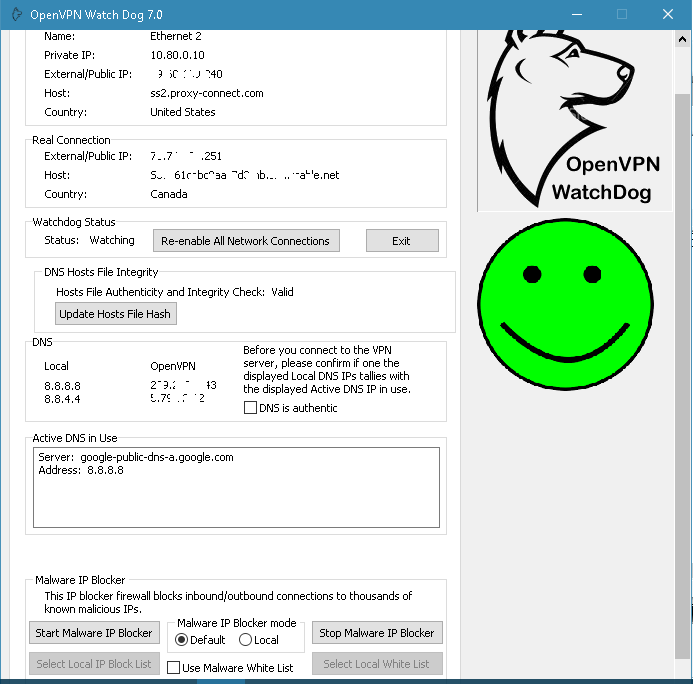Click the Ethernet 2 adapter name

click(x=175, y=36)
